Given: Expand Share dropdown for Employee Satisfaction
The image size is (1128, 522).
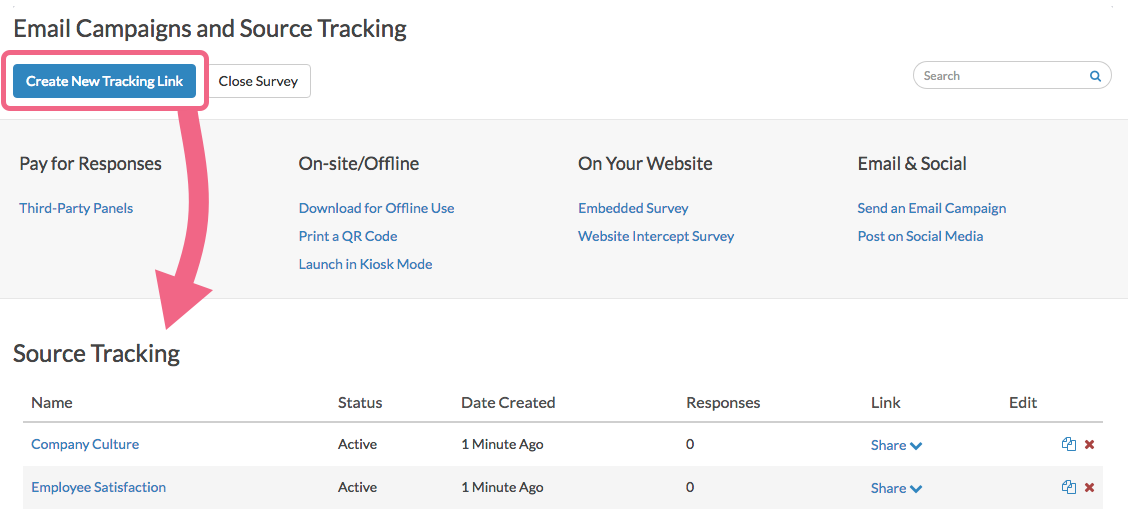Looking at the screenshot, I should (x=896, y=488).
